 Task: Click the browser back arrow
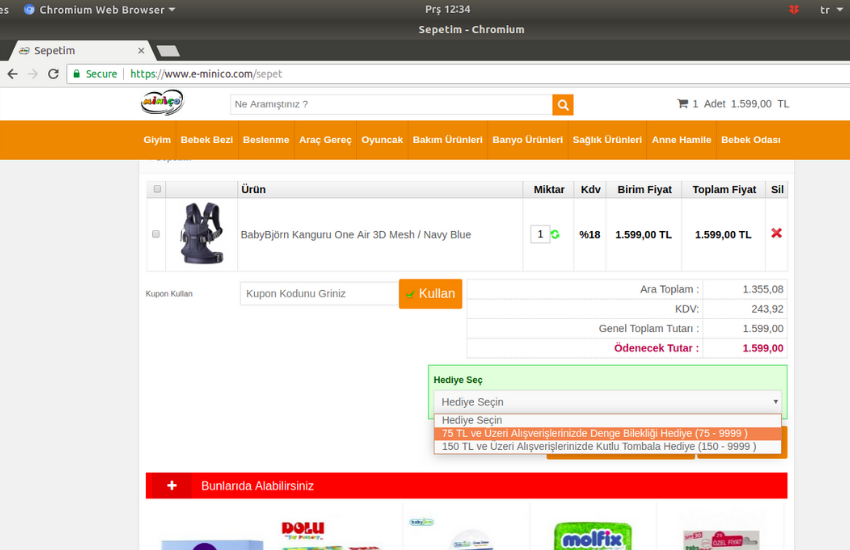pyautogui.click(x=12, y=74)
